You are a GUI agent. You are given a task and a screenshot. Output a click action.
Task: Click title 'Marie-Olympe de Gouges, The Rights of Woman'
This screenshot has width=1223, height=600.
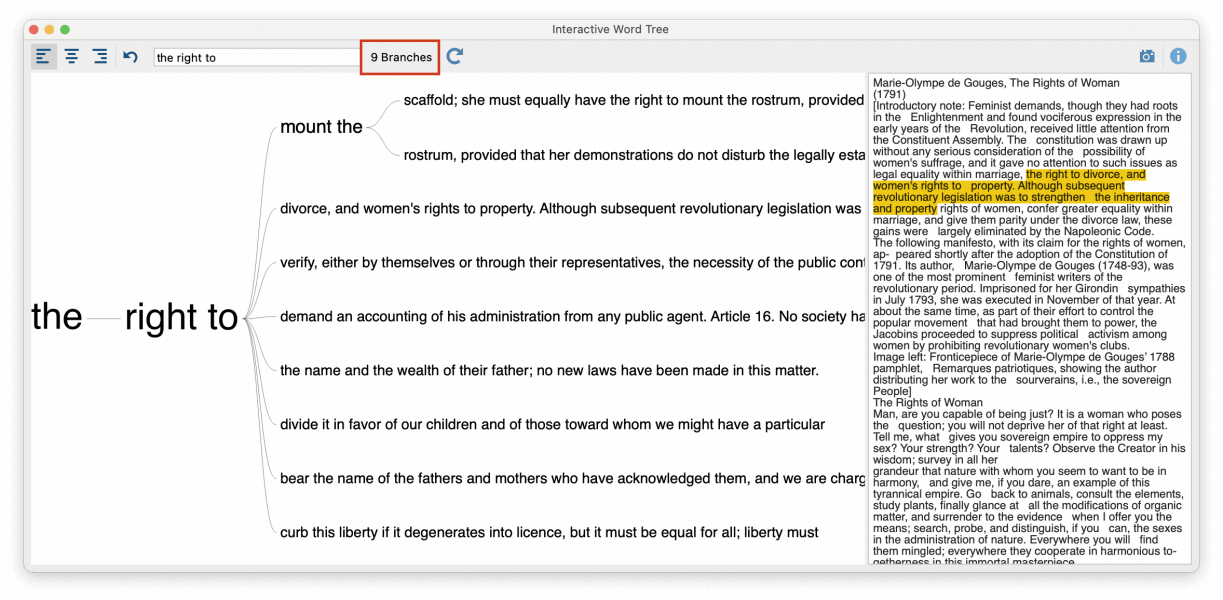996,83
